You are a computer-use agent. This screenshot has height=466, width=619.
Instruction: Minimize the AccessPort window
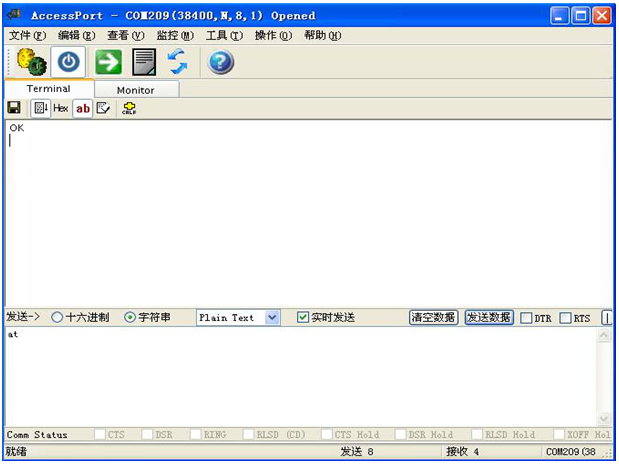tap(559, 16)
